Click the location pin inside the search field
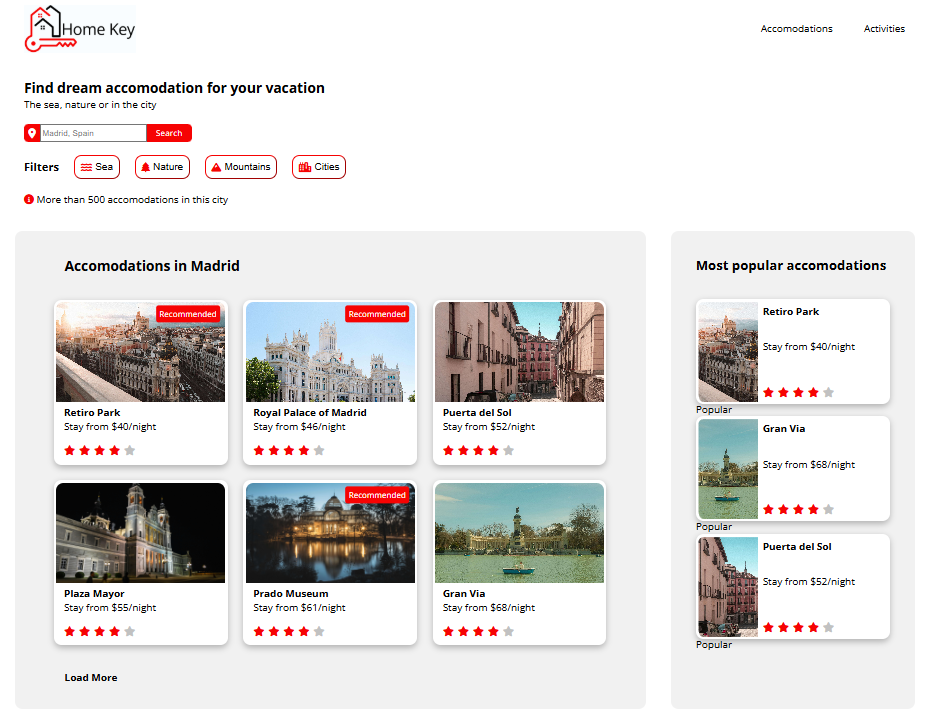938x721 pixels. pyautogui.click(x=31, y=132)
